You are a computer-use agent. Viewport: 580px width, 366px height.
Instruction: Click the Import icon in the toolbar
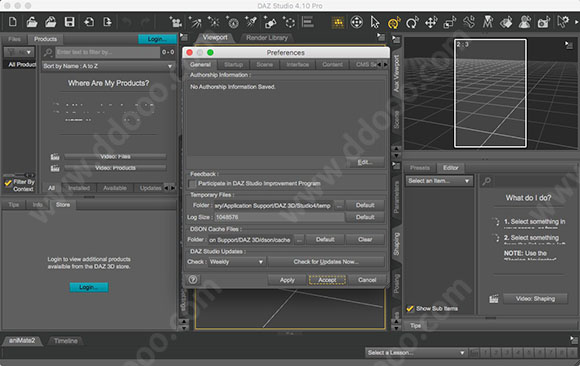[88, 22]
